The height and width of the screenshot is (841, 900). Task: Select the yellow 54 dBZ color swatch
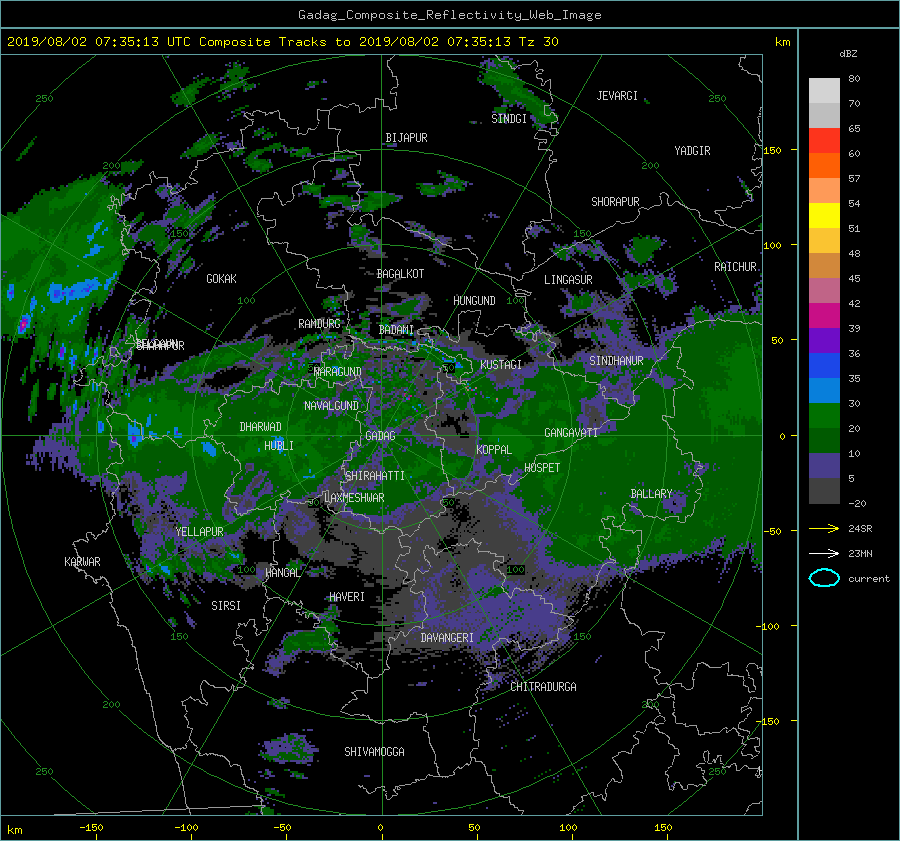824,215
